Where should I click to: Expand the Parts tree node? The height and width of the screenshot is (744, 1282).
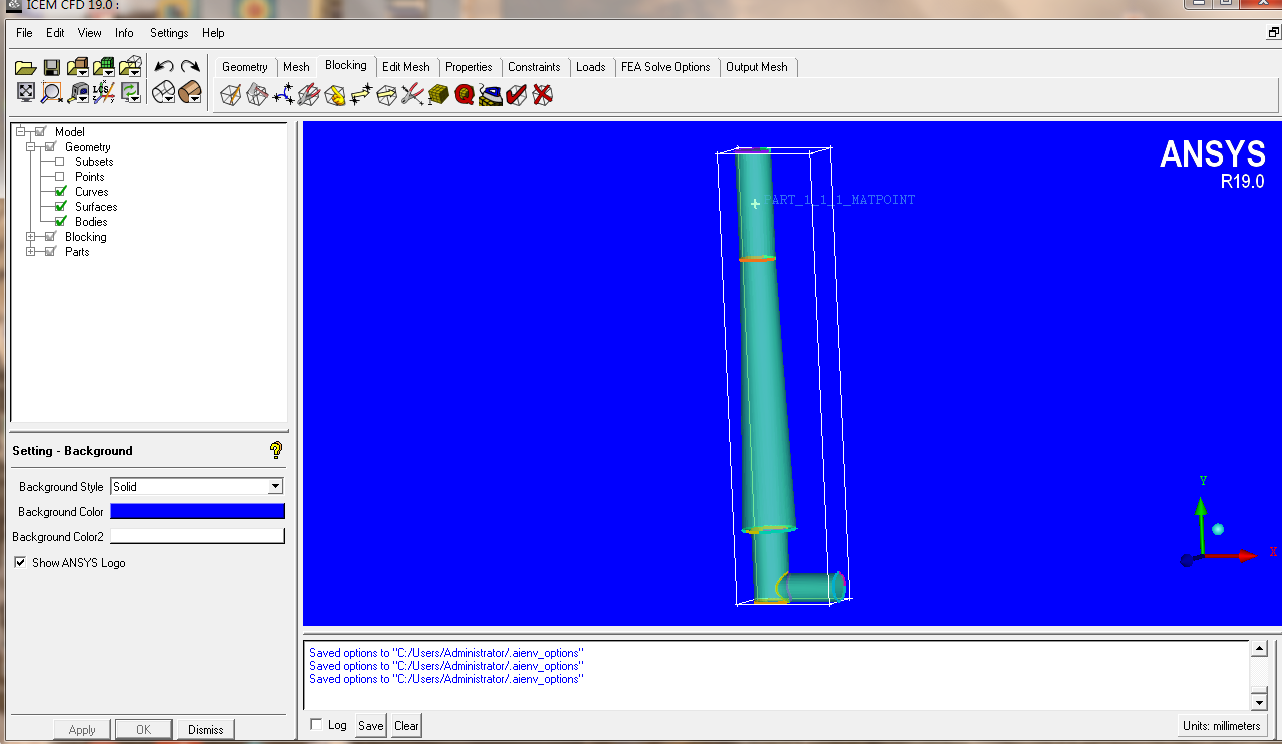click(31, 252)
